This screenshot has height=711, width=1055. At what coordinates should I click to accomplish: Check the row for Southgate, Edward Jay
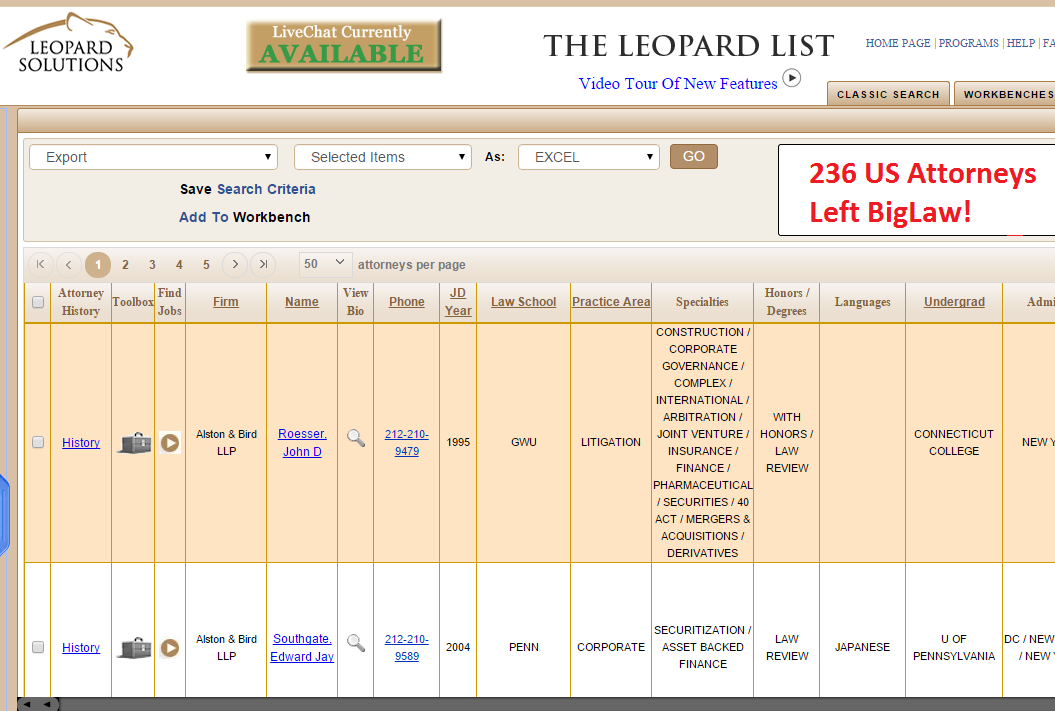[x=38, y=647]
